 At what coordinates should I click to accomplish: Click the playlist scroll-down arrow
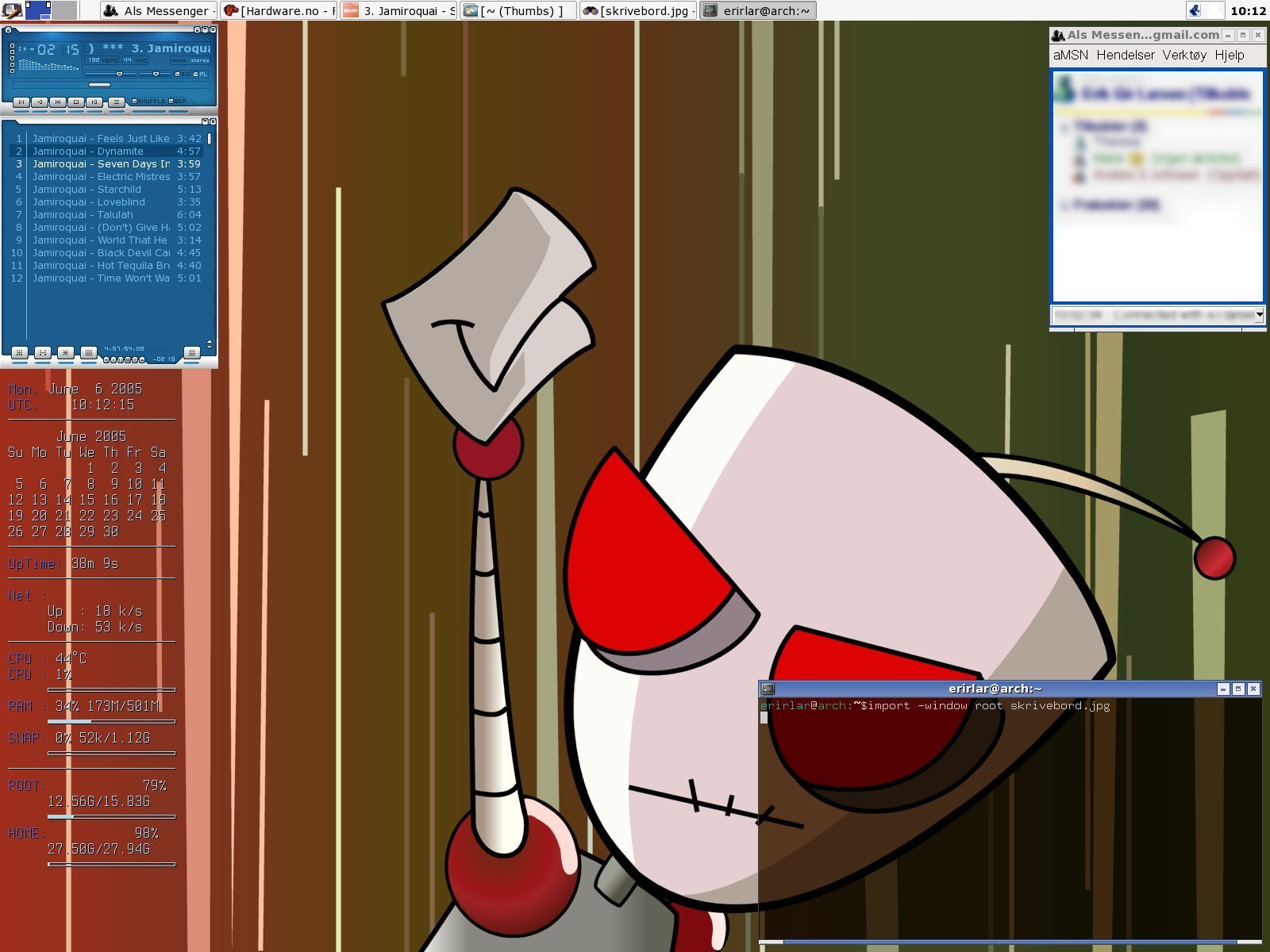click(210, 347)
